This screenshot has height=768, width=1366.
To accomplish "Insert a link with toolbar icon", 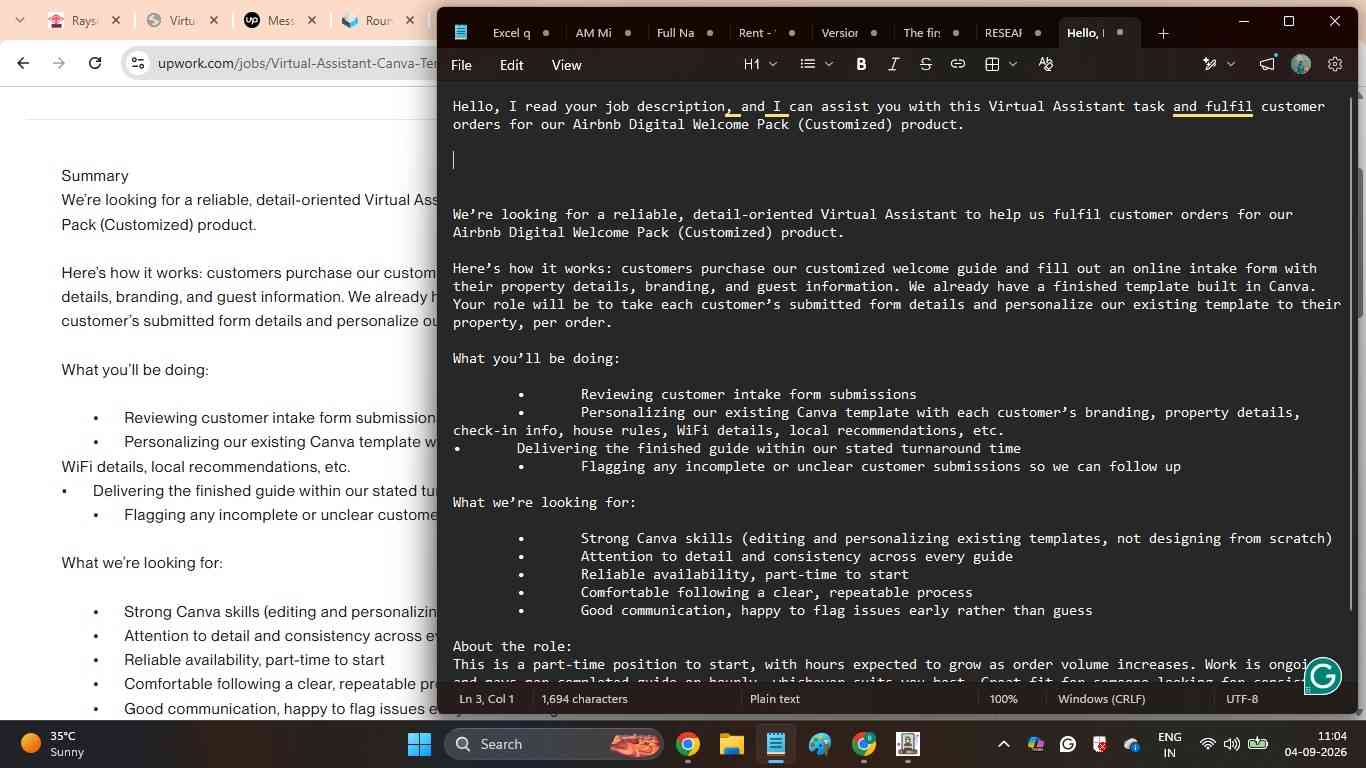I will click(x=958, y=64).
